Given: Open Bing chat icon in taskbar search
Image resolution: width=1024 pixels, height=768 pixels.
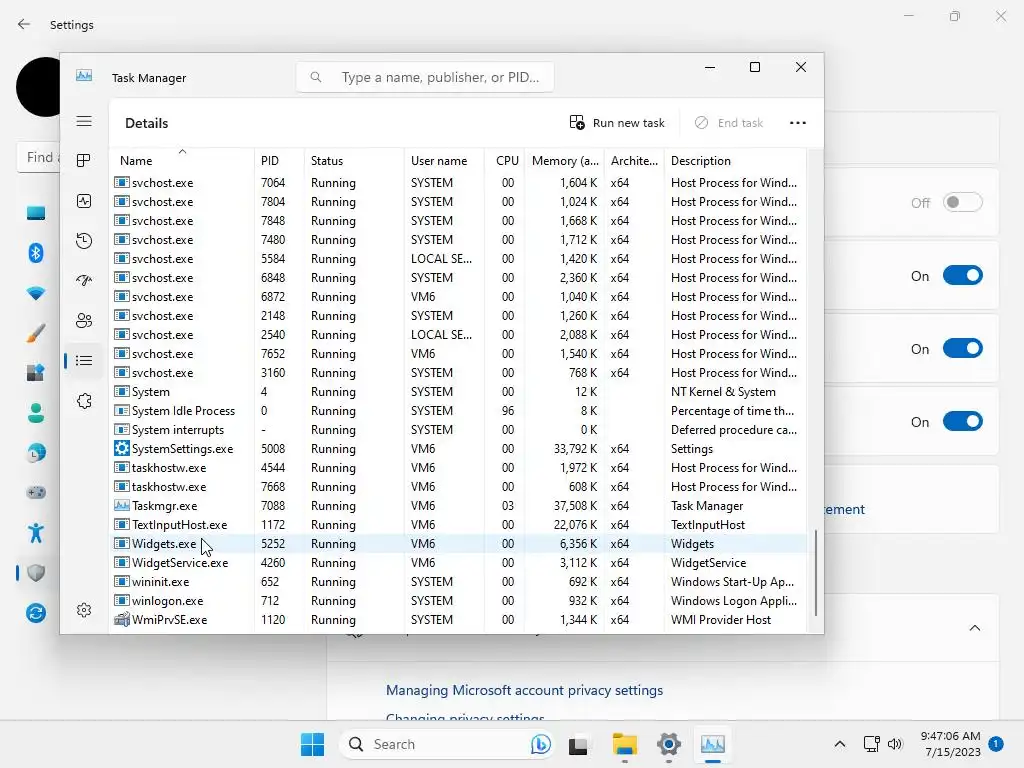Looking at the screenshot, I should [x=541, y=744].
